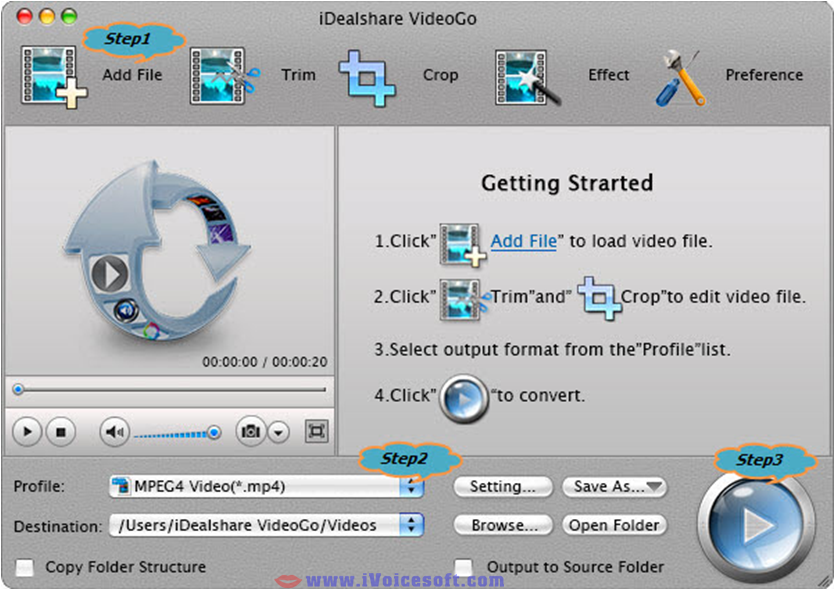
Task: Zoom the window with the green button
Action: [x=69, y=17]
